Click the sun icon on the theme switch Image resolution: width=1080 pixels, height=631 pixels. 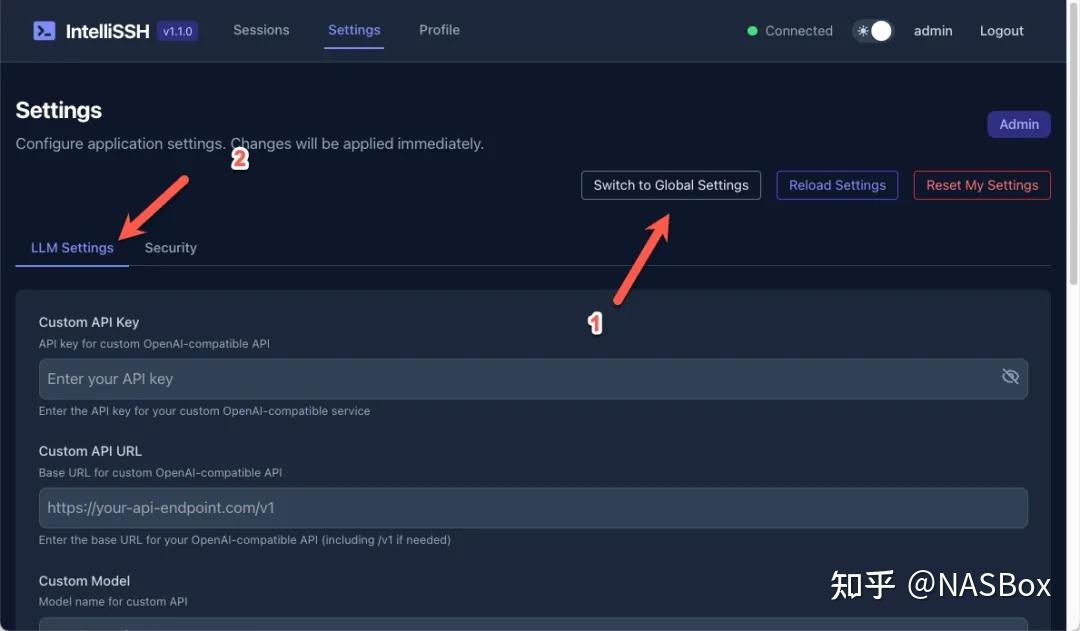point(862,31)
